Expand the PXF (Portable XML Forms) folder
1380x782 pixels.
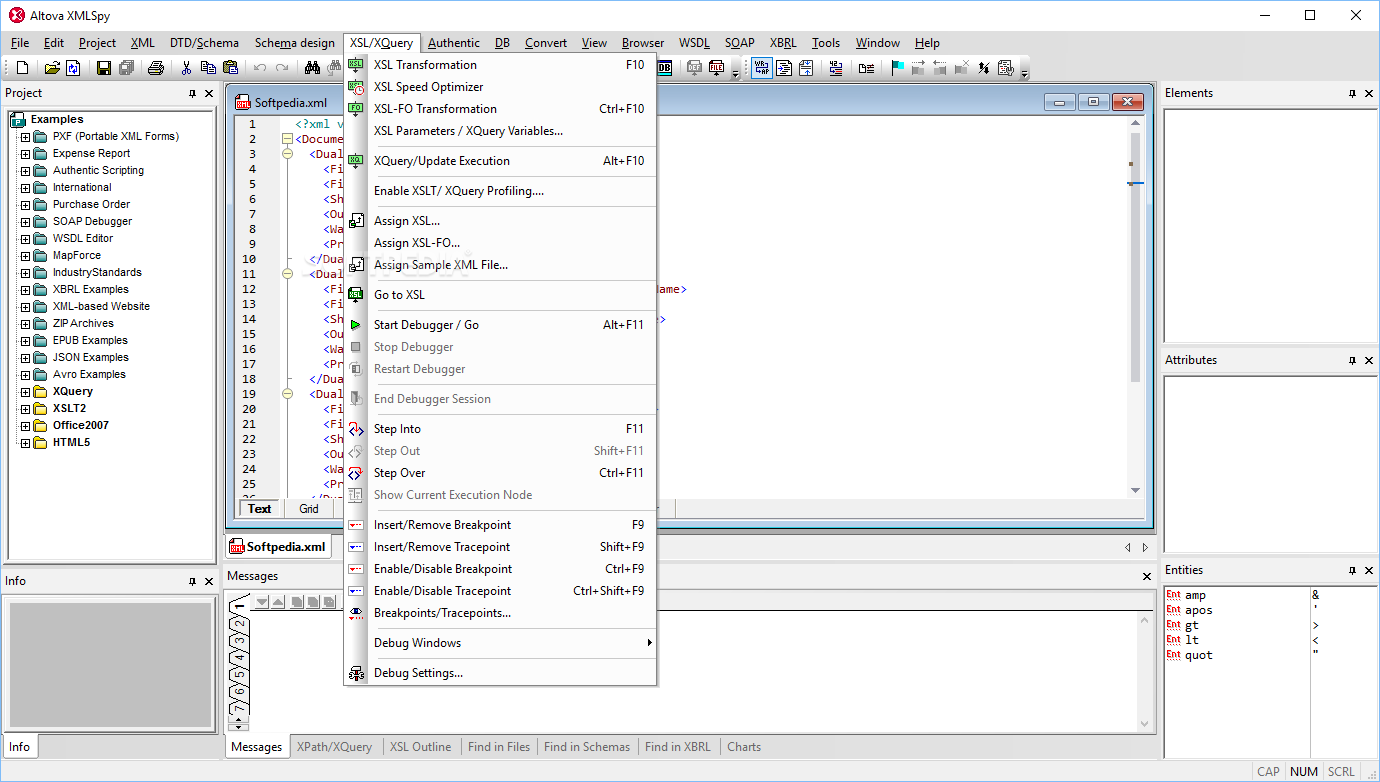click(26, 137)
